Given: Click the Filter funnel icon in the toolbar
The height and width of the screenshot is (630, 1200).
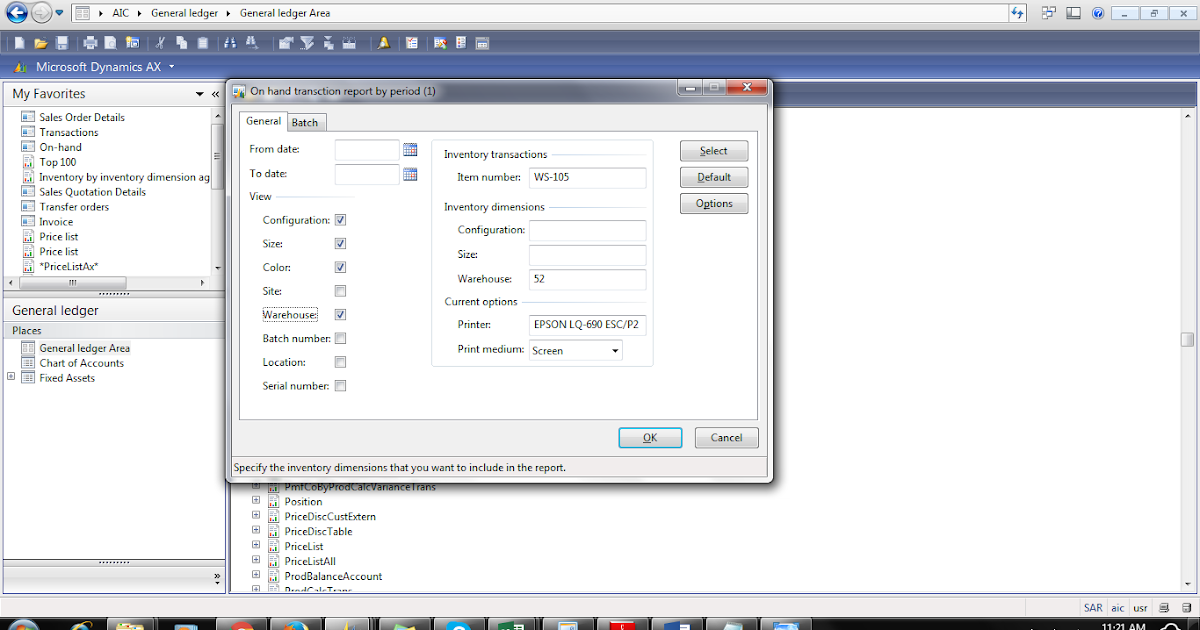Looking at the screenshot, I should [306, 43].
